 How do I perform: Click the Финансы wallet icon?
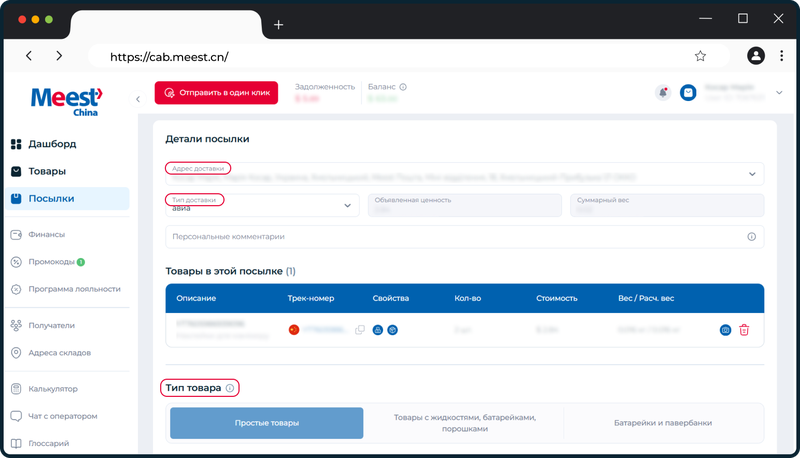tap(16, 235)
